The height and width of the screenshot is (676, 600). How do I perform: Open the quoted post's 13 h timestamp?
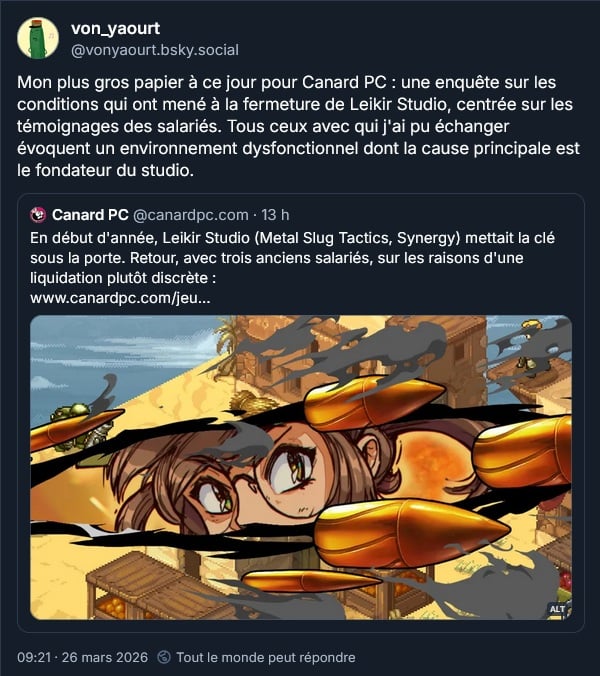(x=275, y=215)
